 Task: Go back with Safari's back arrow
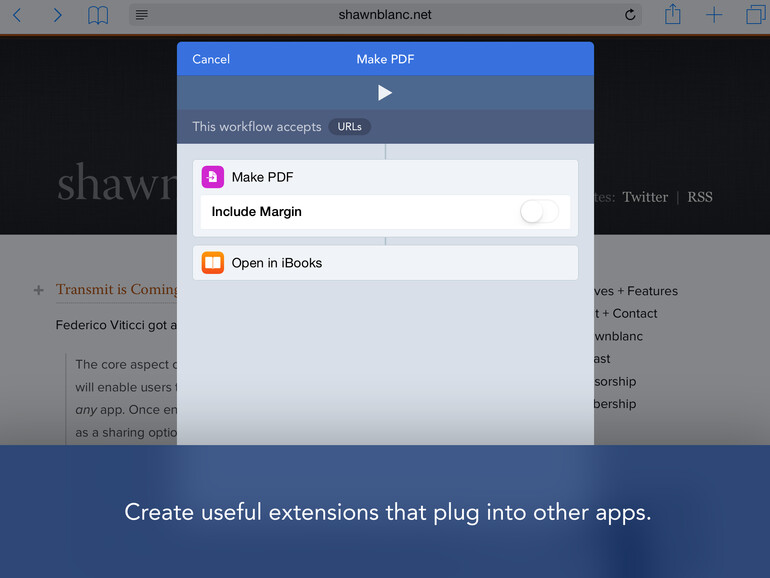17,15
